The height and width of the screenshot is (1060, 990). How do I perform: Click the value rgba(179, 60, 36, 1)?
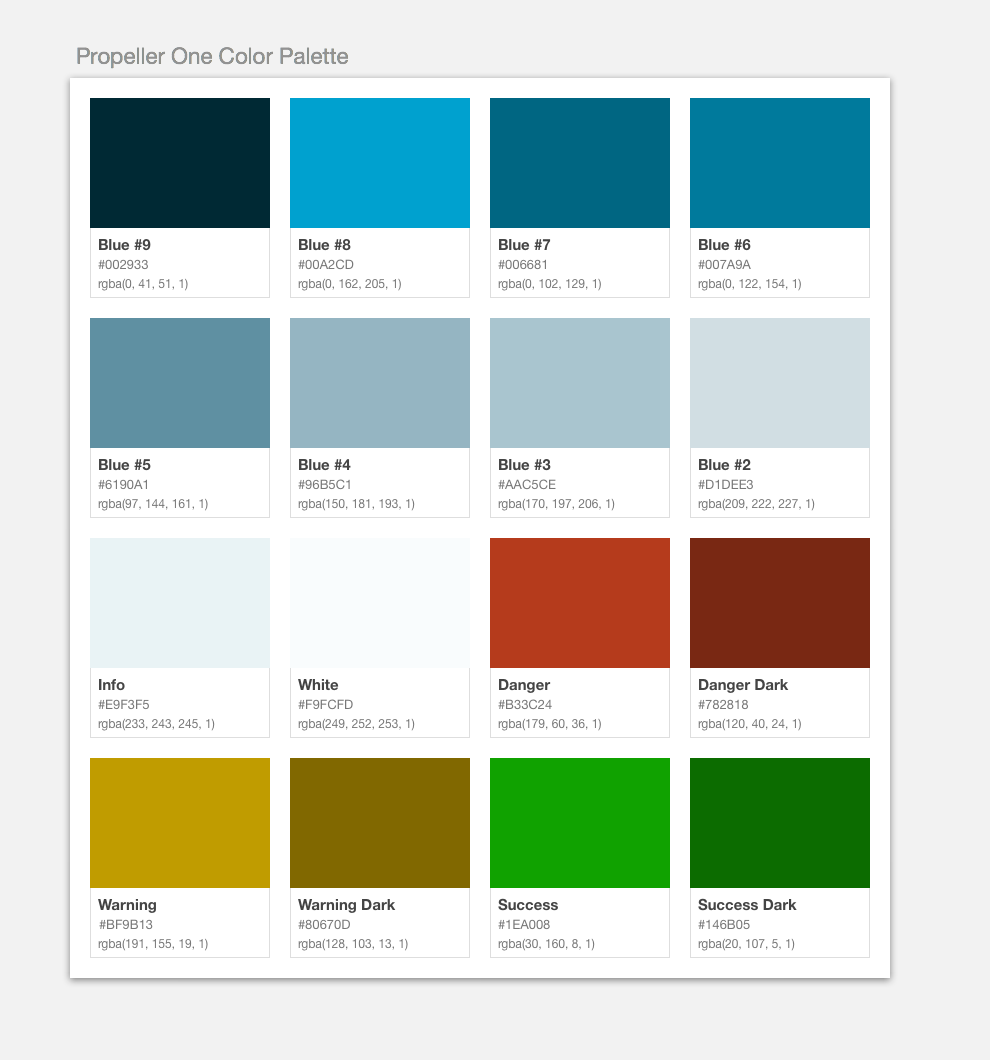(550, 724)
